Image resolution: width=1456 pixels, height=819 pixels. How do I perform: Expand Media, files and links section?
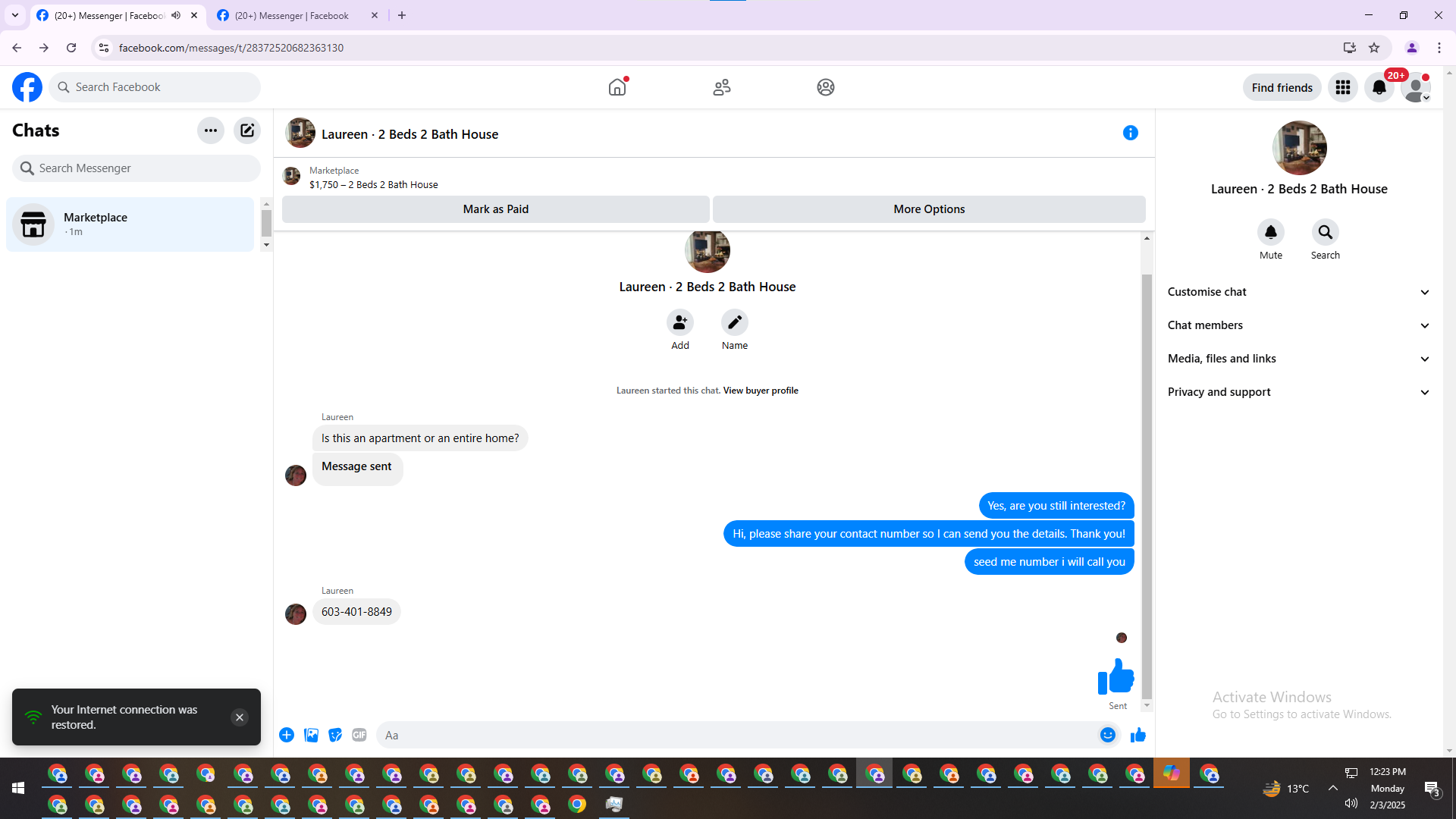(1300, 359)
